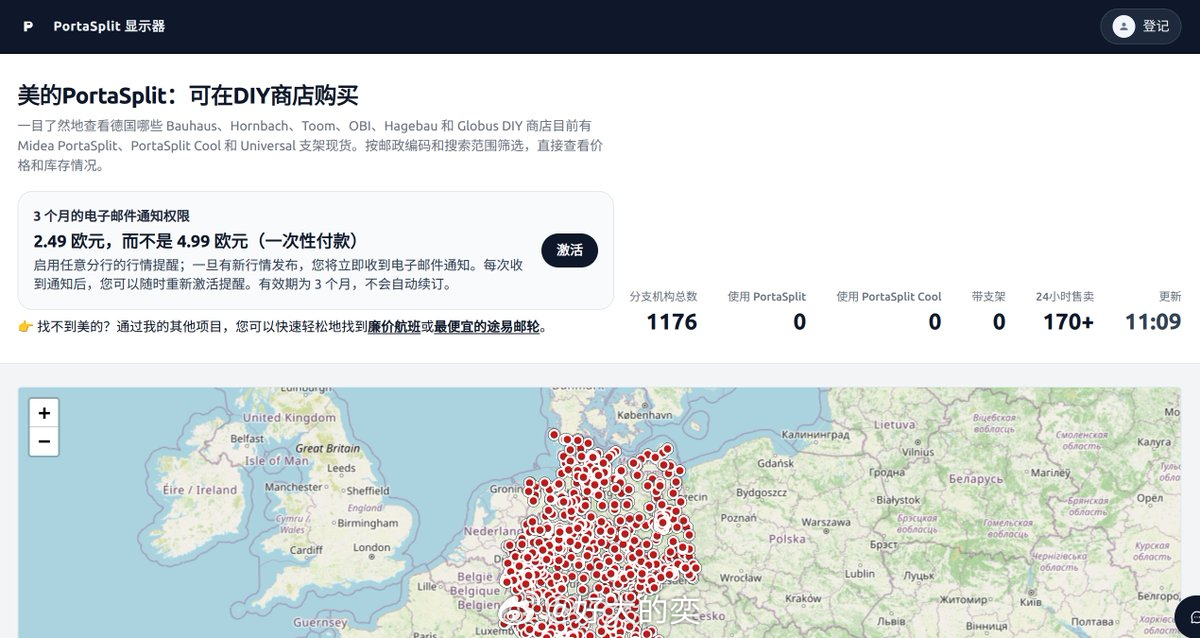Click the København label on map

click(646, 414)
